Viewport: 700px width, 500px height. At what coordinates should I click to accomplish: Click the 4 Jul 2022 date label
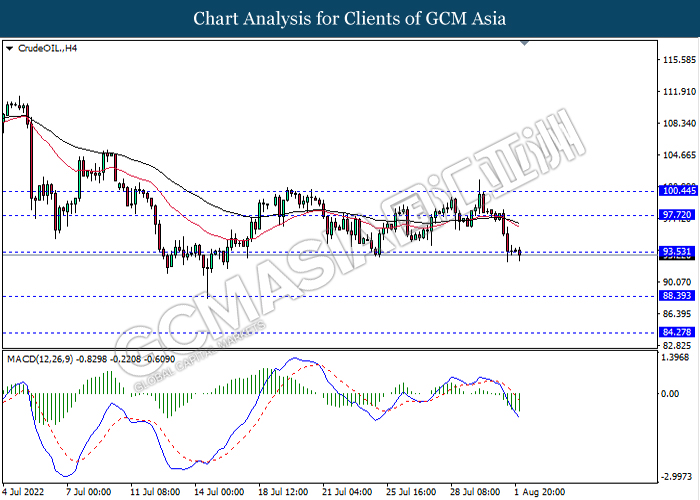(23, 492)
